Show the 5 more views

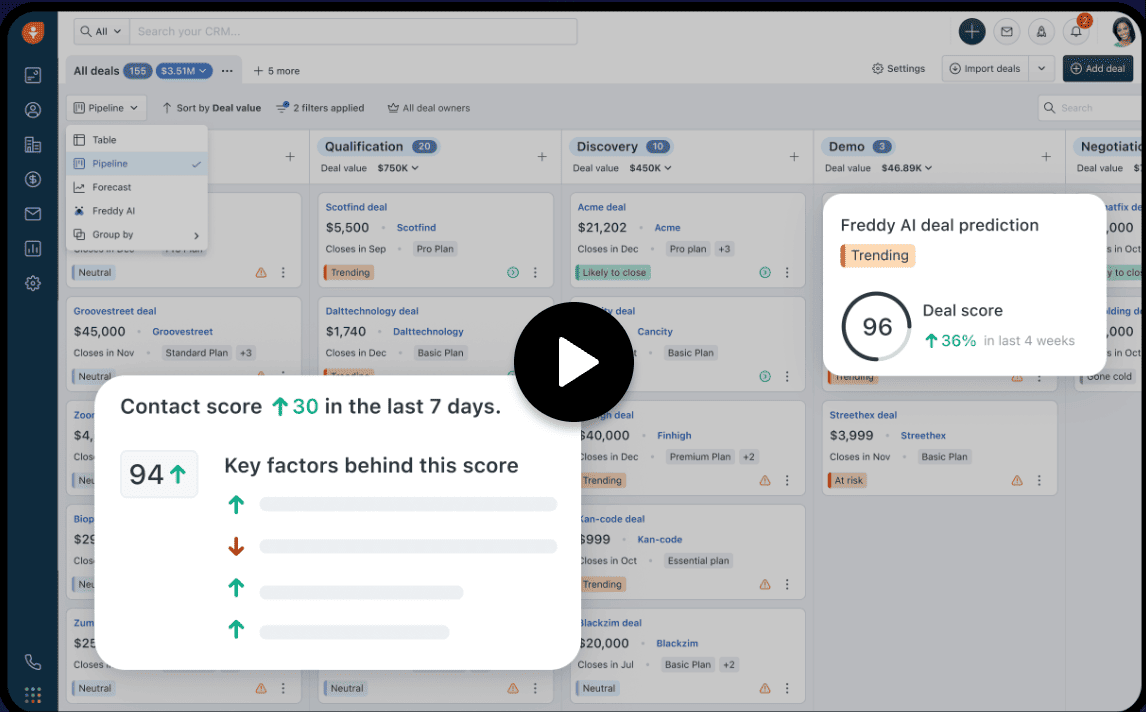(276, 71)
